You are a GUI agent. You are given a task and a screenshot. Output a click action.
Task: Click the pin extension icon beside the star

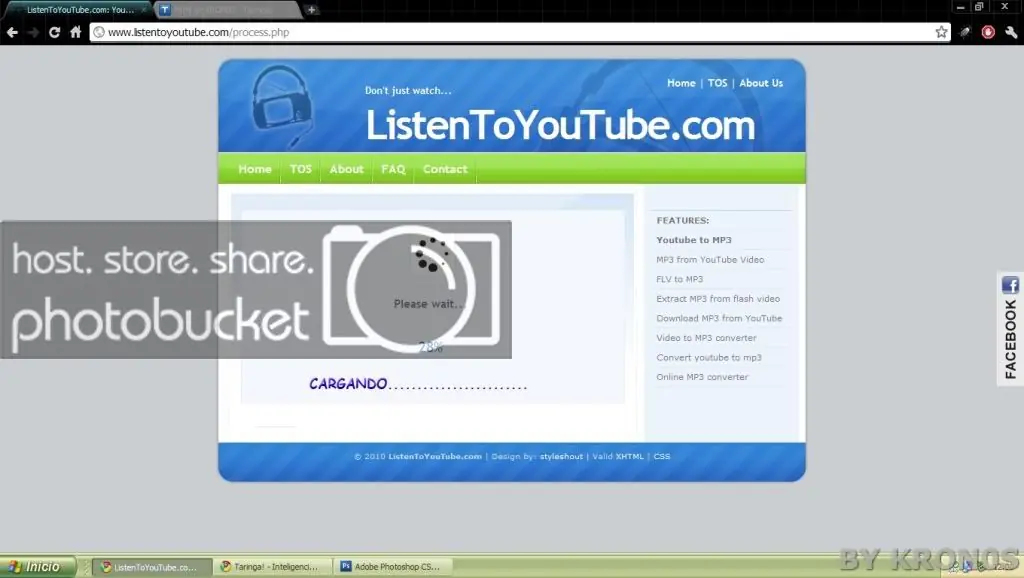pyautogui.click(x=965, y=32)
